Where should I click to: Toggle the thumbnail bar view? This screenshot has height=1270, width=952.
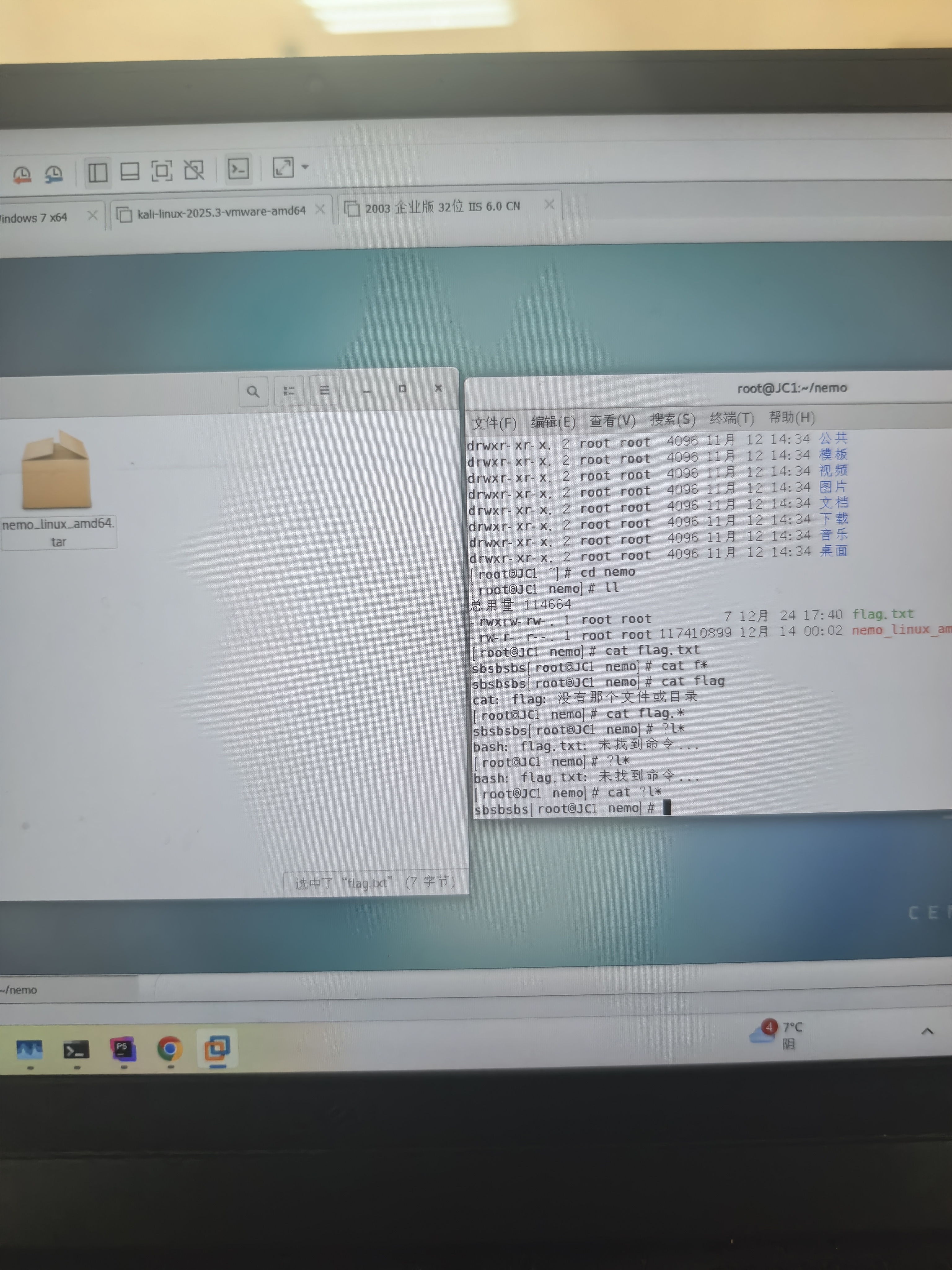[130, 171]
